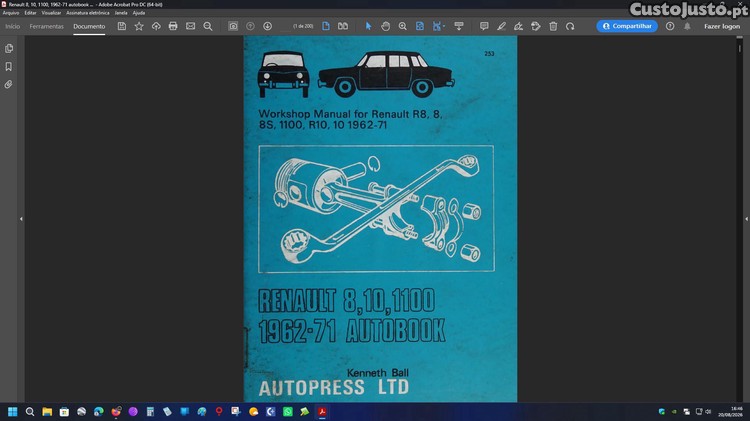Send the file by email envelope icon
Image resolution: width=750 pixels, height=421 pixels.
point(190,26)
